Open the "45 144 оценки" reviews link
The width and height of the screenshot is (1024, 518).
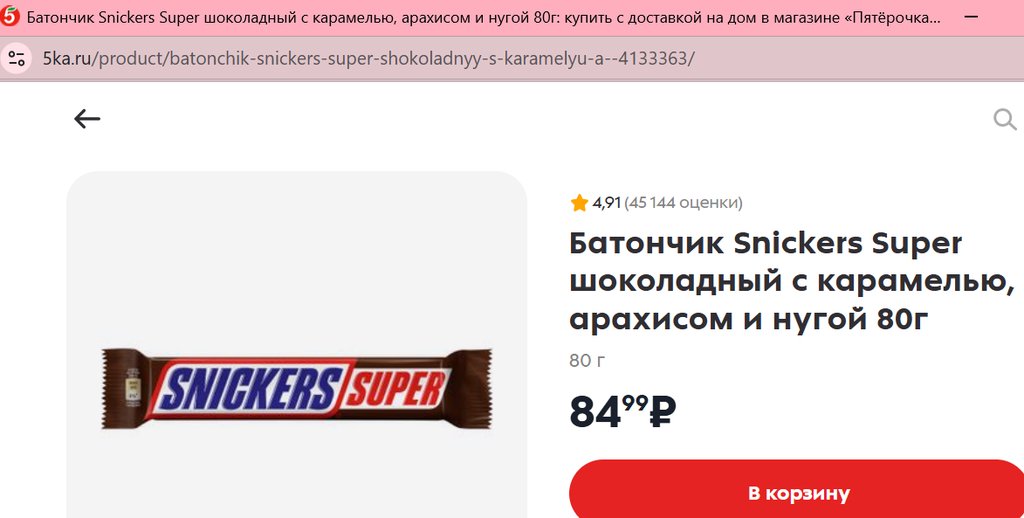[683, 203]
